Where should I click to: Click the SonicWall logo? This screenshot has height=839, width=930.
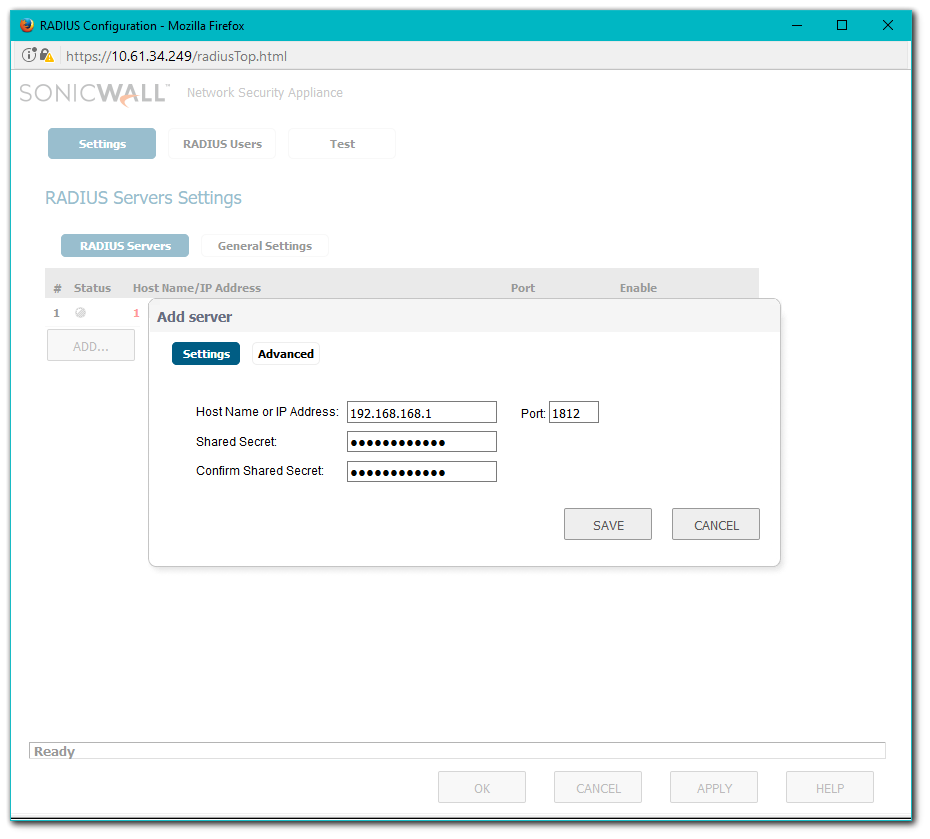94,93
